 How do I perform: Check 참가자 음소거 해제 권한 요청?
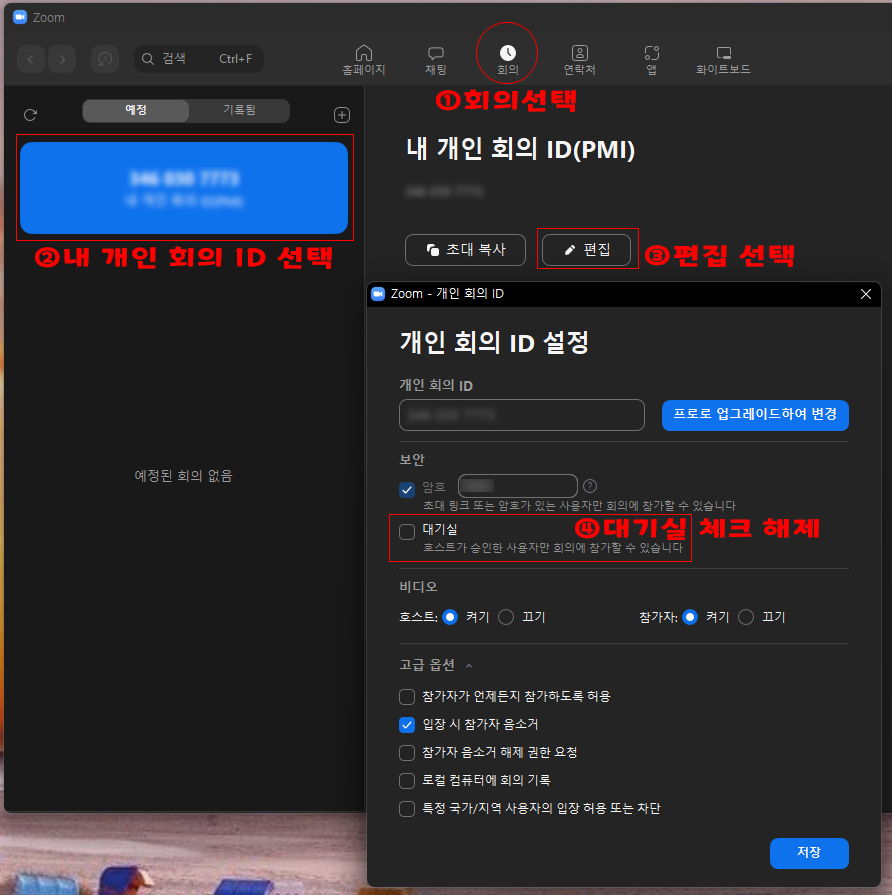tap(407, 752)
